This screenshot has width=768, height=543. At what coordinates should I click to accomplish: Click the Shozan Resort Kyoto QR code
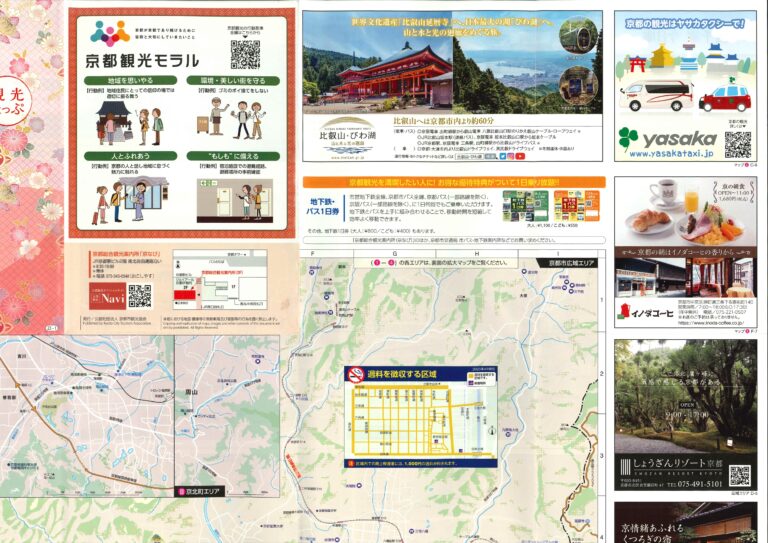[x=738, y=476]
